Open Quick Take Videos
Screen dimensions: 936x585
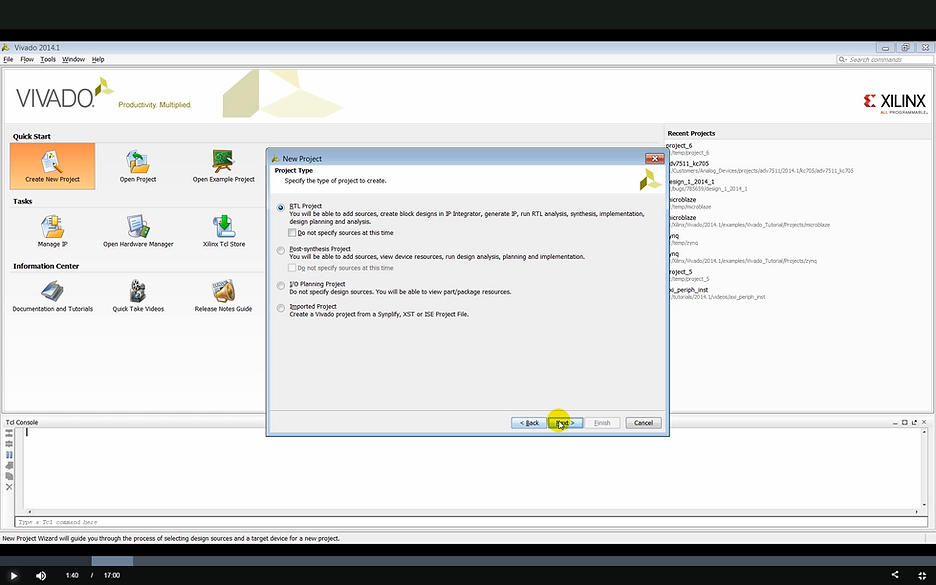click(x=138, y=292)
